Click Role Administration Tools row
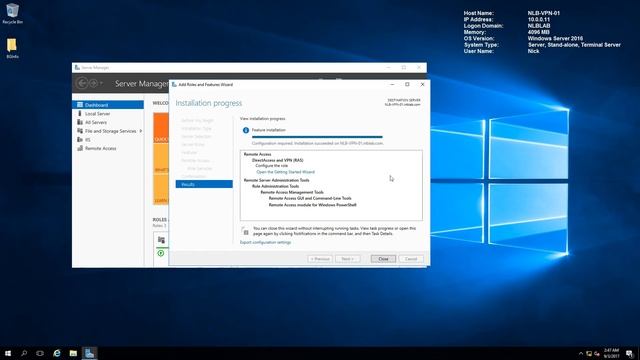Viewport: 640px width, 360px height. point(275,186)
